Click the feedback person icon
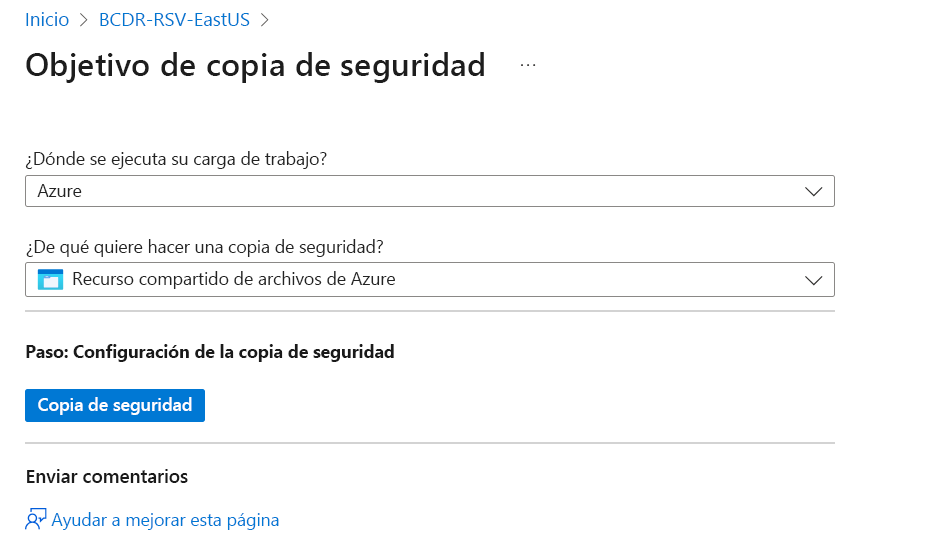946x550 pixels. (36, 520)
